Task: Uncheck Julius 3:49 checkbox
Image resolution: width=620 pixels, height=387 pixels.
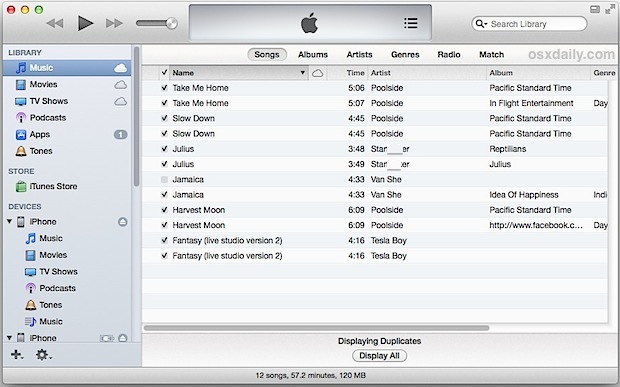Action: pos(164,164)
